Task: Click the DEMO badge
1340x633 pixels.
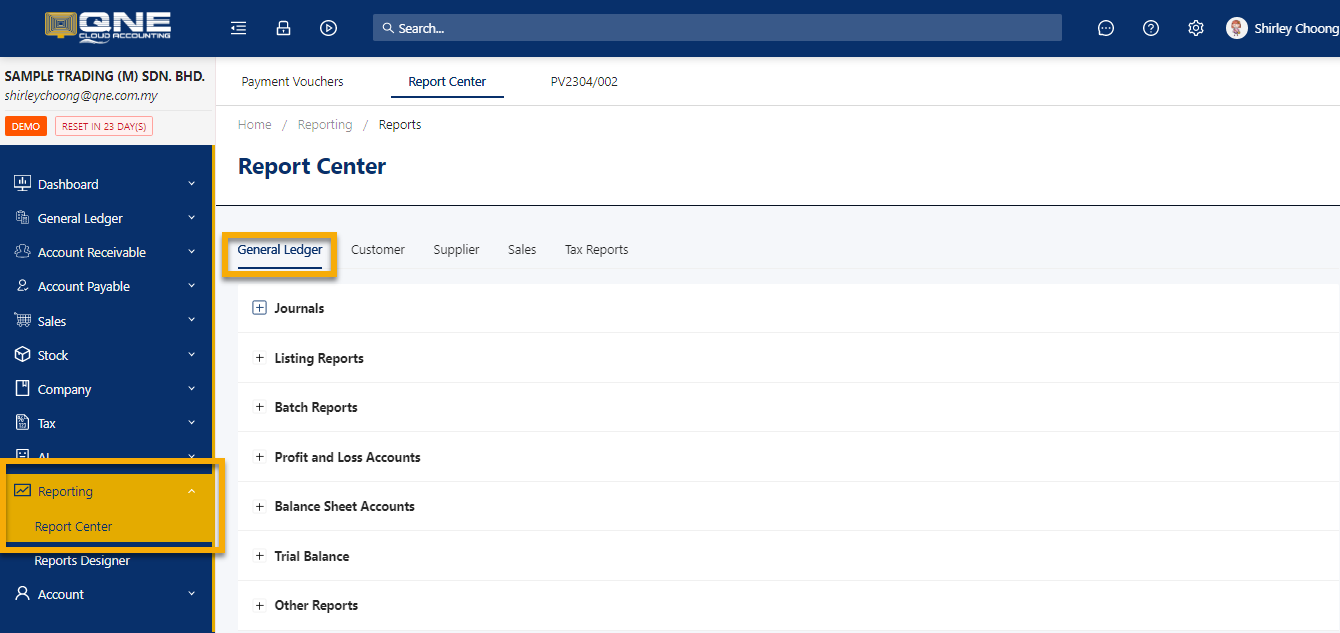Action: click(x=26, y=127)
